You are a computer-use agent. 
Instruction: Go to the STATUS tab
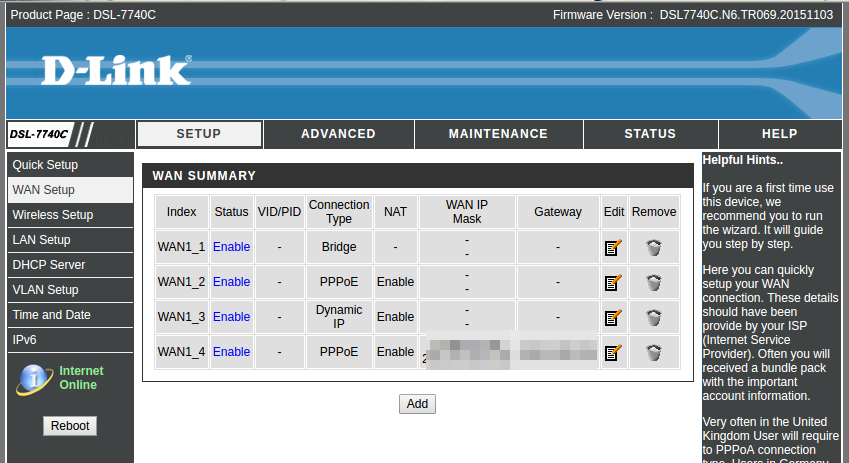(x=649, y=134)
